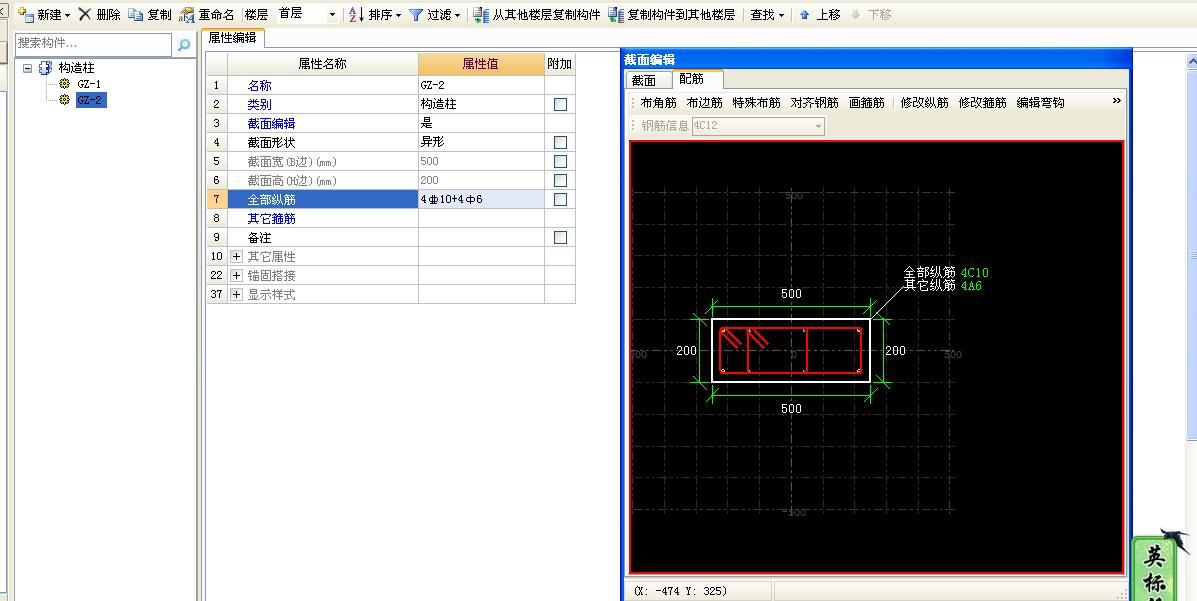Click the 修改箍筋 toolbar button

tap(982, 102)
